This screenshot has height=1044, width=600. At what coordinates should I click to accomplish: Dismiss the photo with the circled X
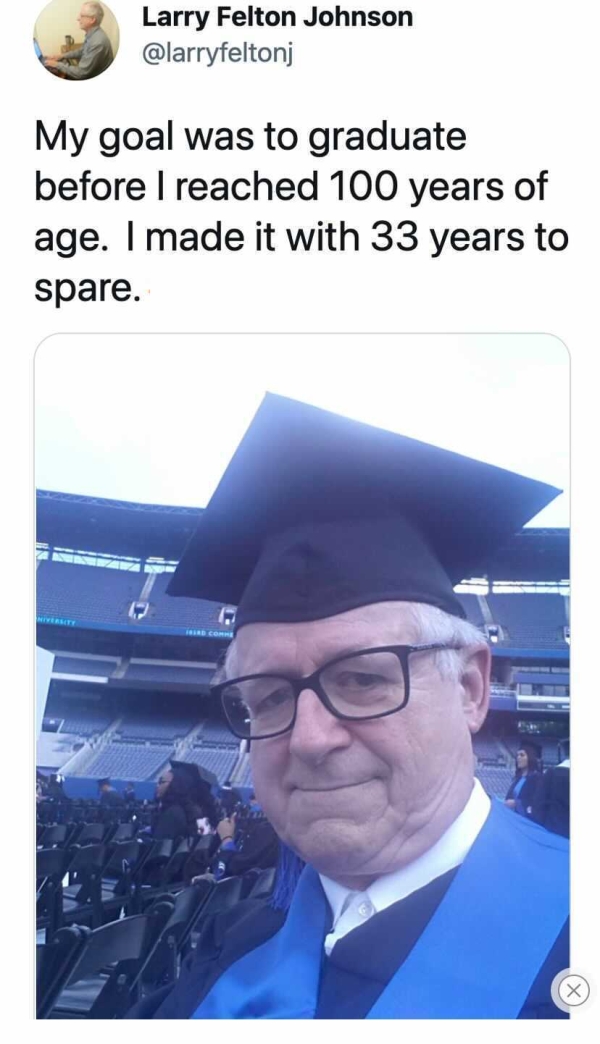[x=573, y=989]
